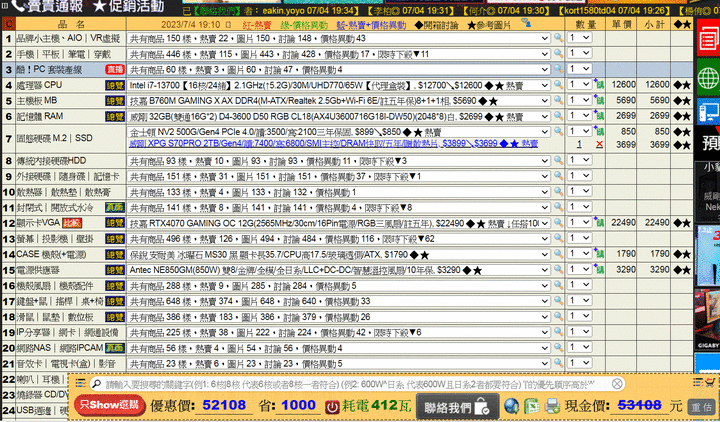
Task: Click 賣賣通報 header item
Action: pyautogui.click(x=47, y=6)
